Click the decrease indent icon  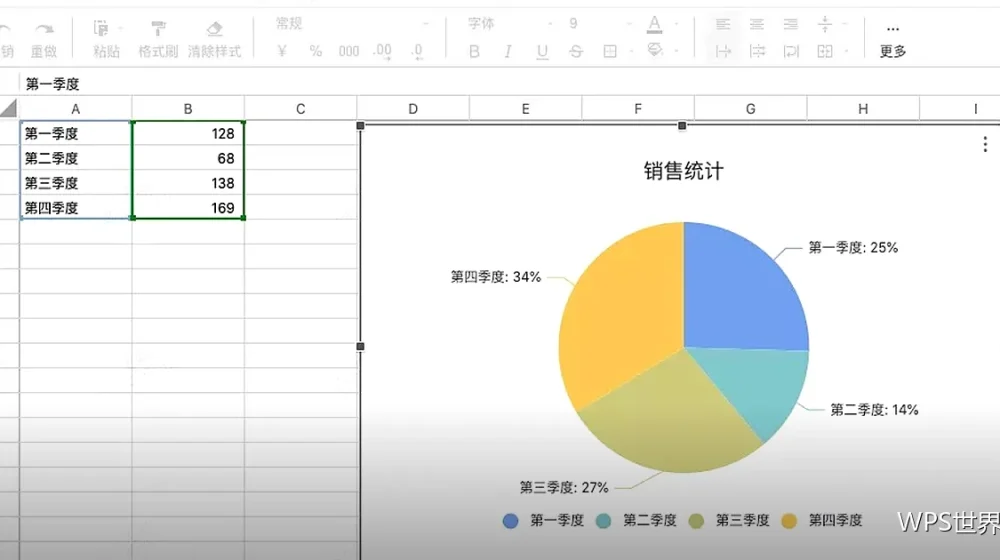pos(723,51)
